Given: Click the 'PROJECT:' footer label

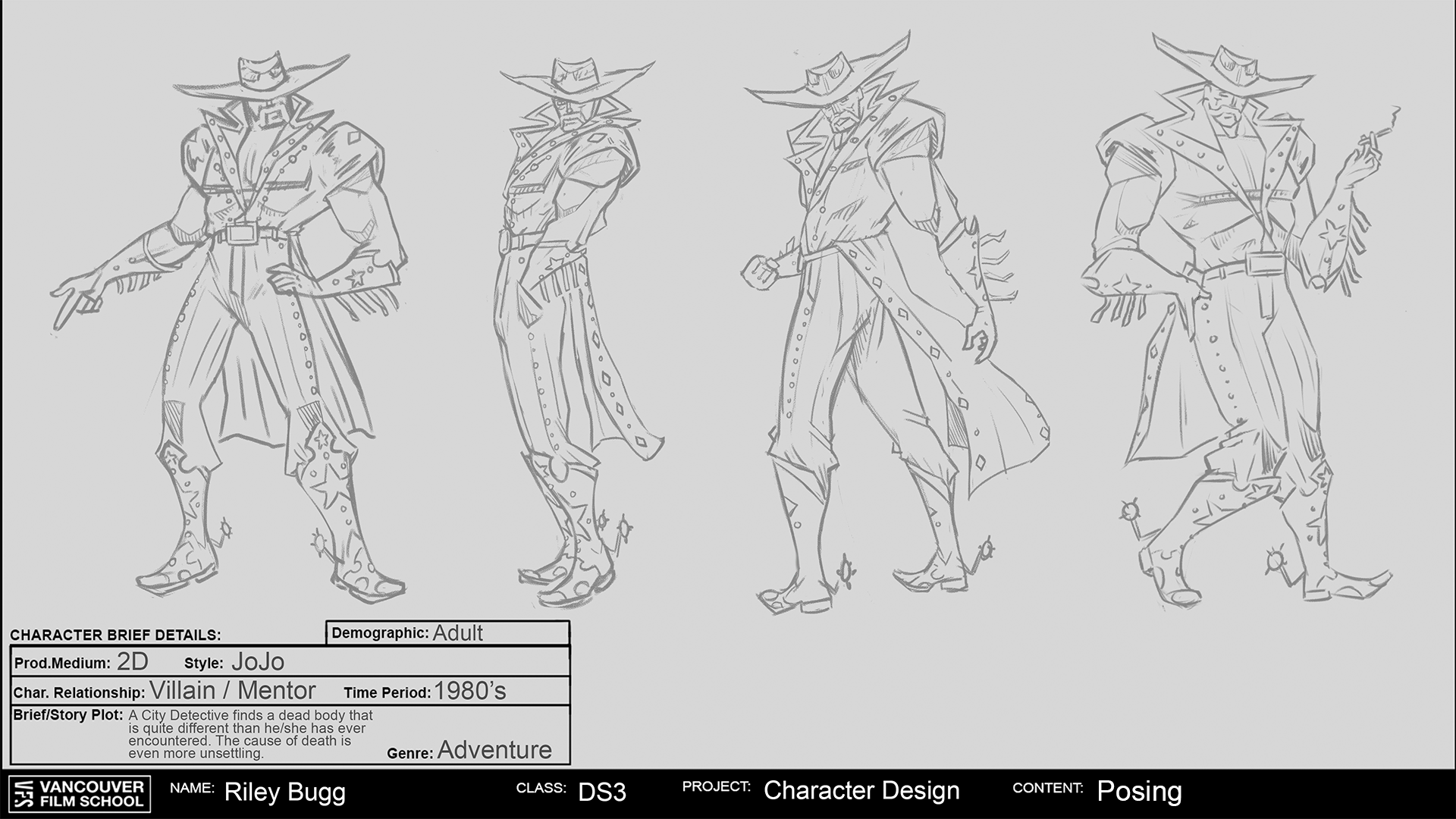Looking at the screenshot, I should [717, 786].
